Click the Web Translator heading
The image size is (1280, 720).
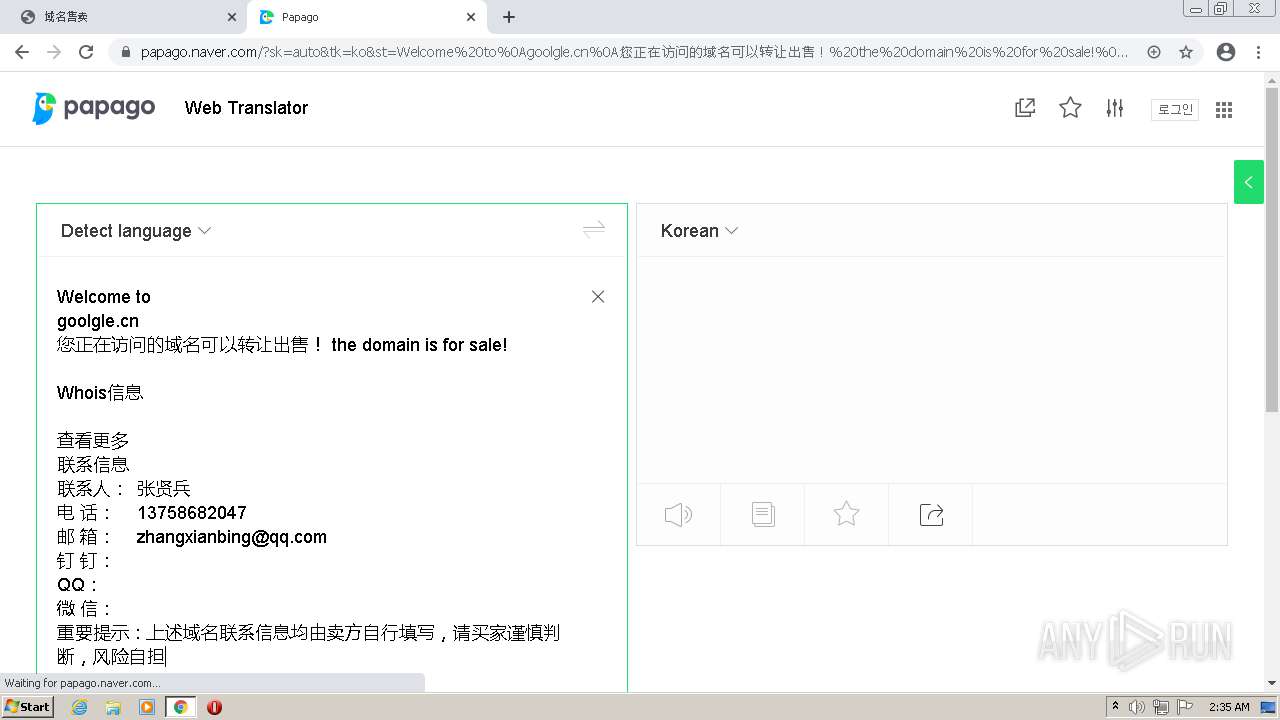pyautogui.click(x=246, y=108)
